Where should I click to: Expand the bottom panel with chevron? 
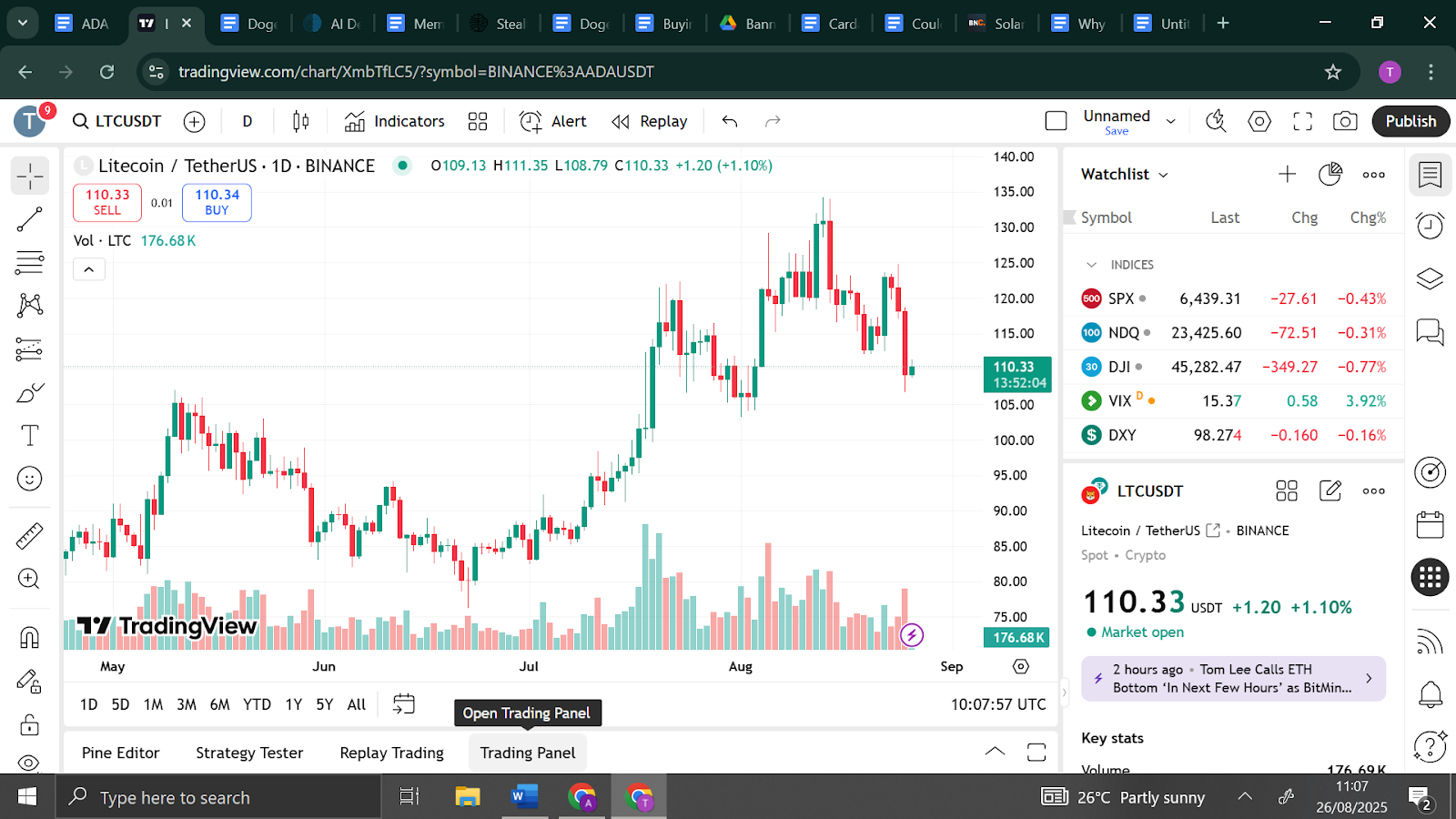995,752
